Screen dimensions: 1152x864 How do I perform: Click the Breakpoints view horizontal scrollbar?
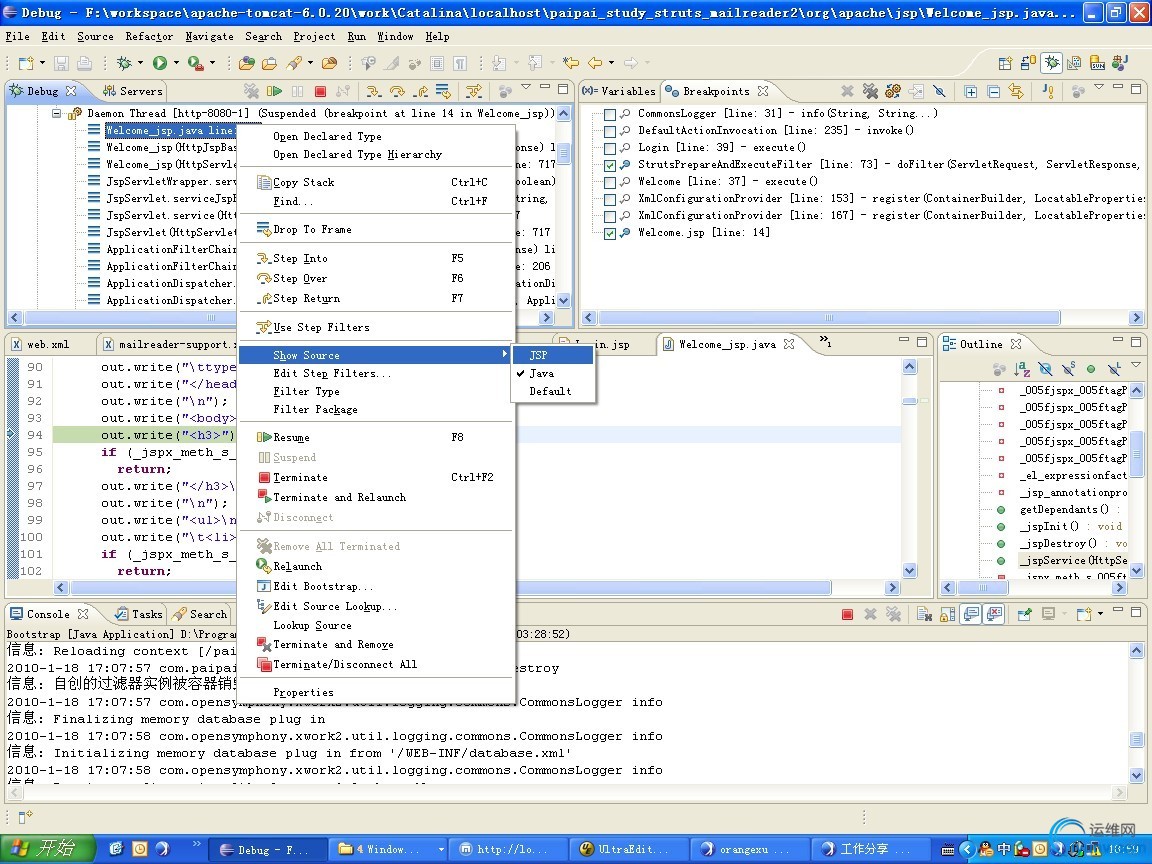tap(829, 318)
